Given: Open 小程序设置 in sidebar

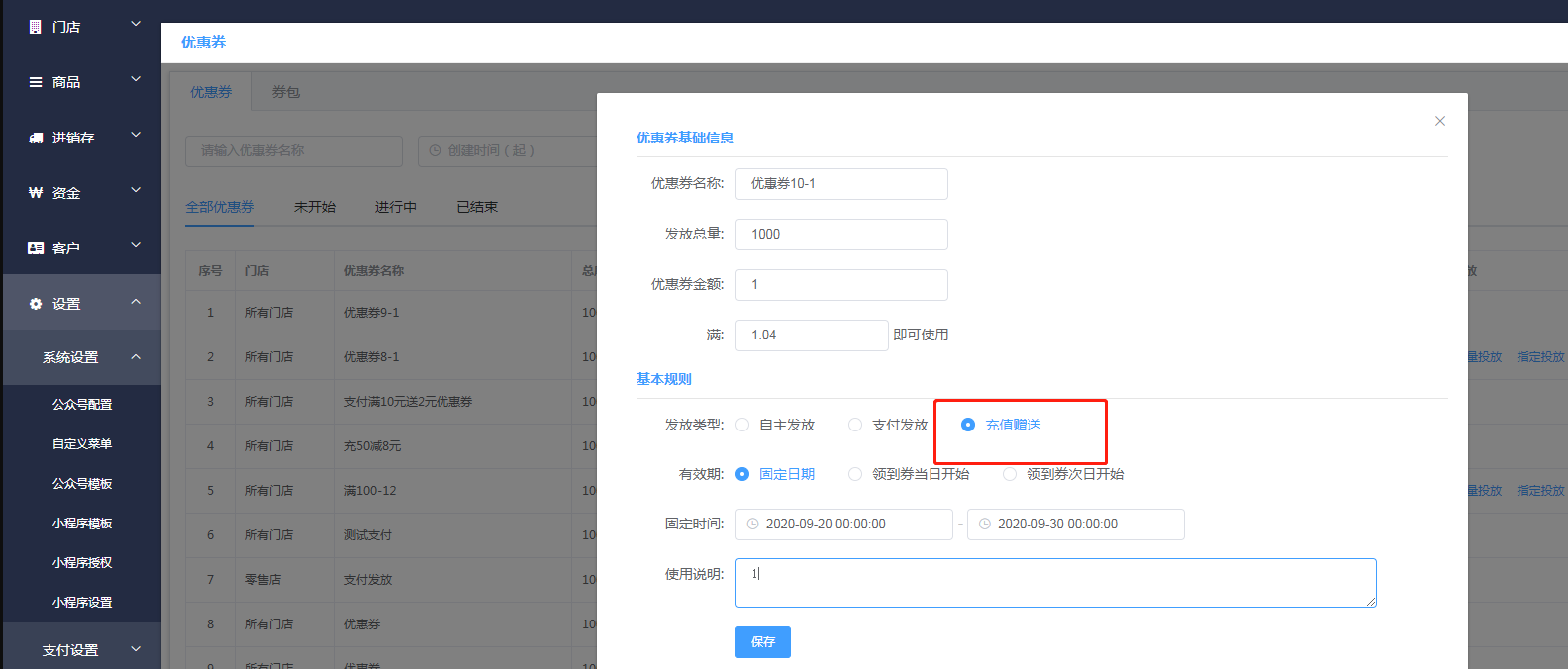Looking at the screenshot, I should pos(82,603).
